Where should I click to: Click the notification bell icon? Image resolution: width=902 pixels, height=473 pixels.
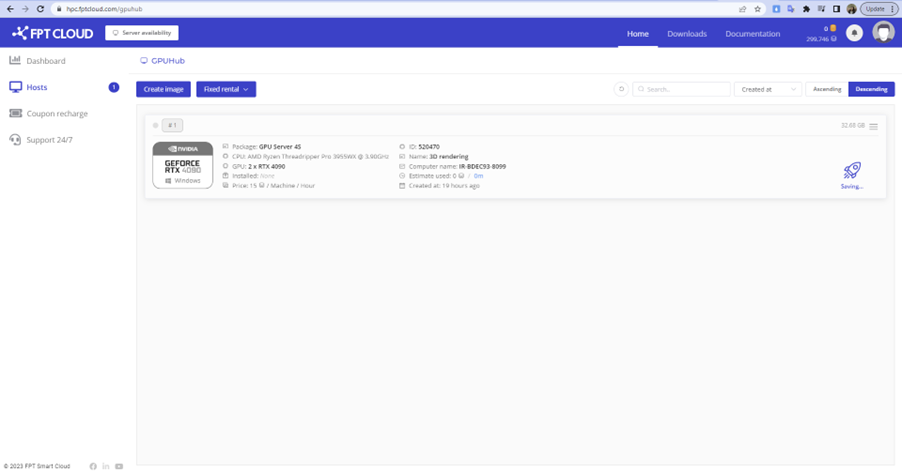[x=854, y=33]
